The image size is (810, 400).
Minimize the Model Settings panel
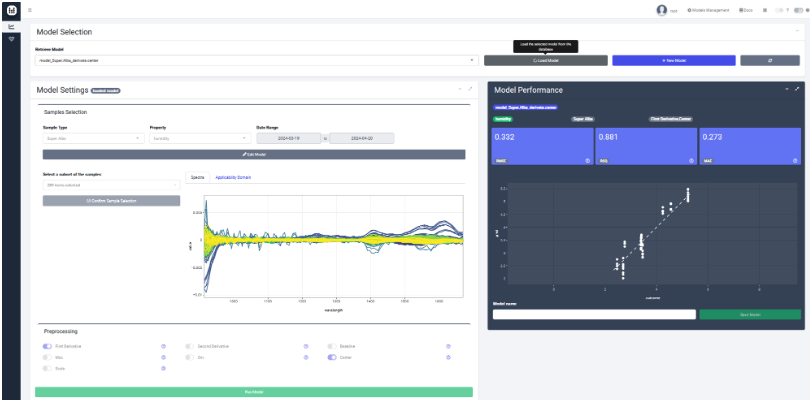pyautogui.click(x=458, y=89)
